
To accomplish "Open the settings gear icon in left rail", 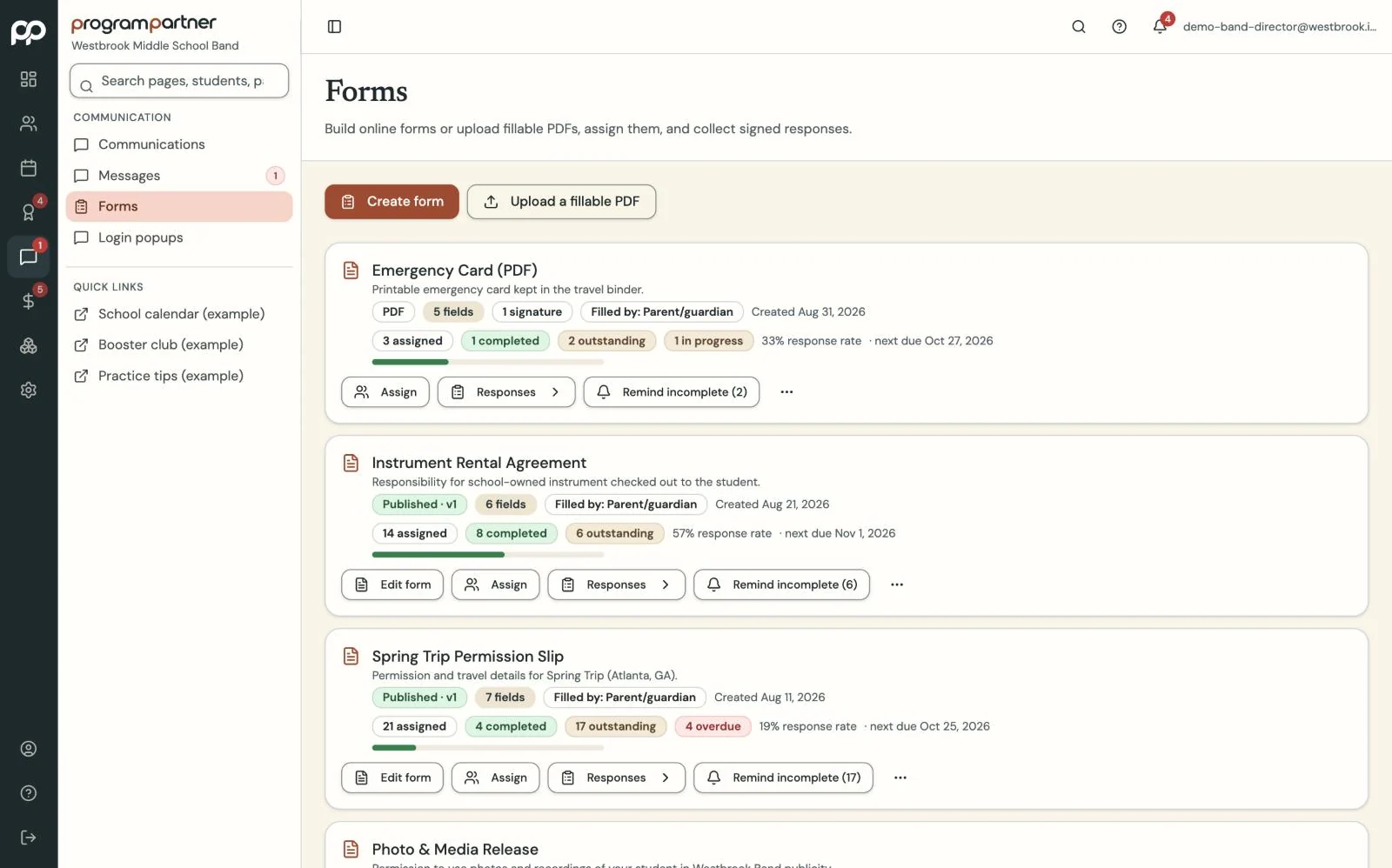I will [x=29, y=390].
